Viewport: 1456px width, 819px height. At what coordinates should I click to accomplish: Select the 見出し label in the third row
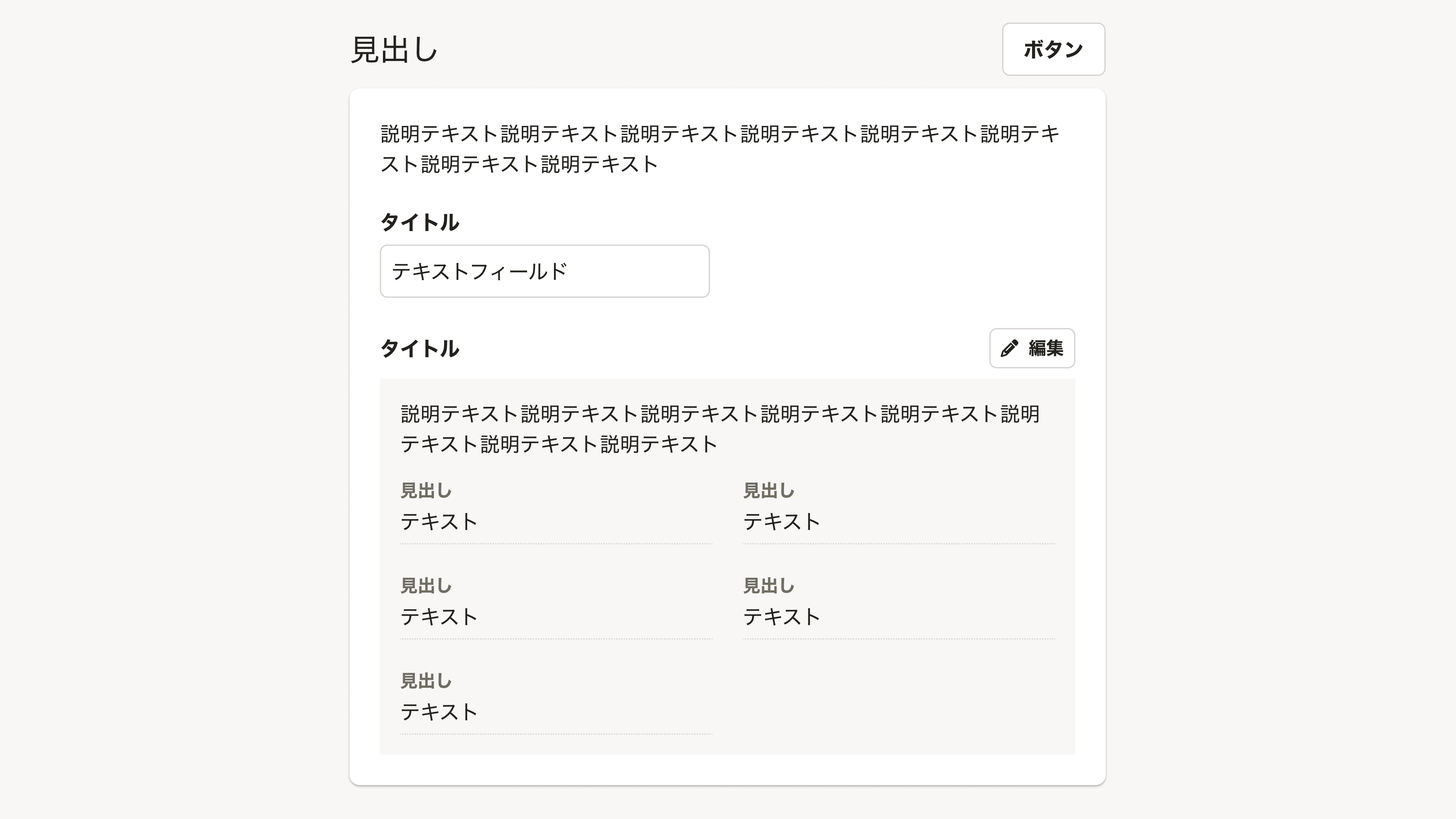pyautogui.click(x=426, y=681)
